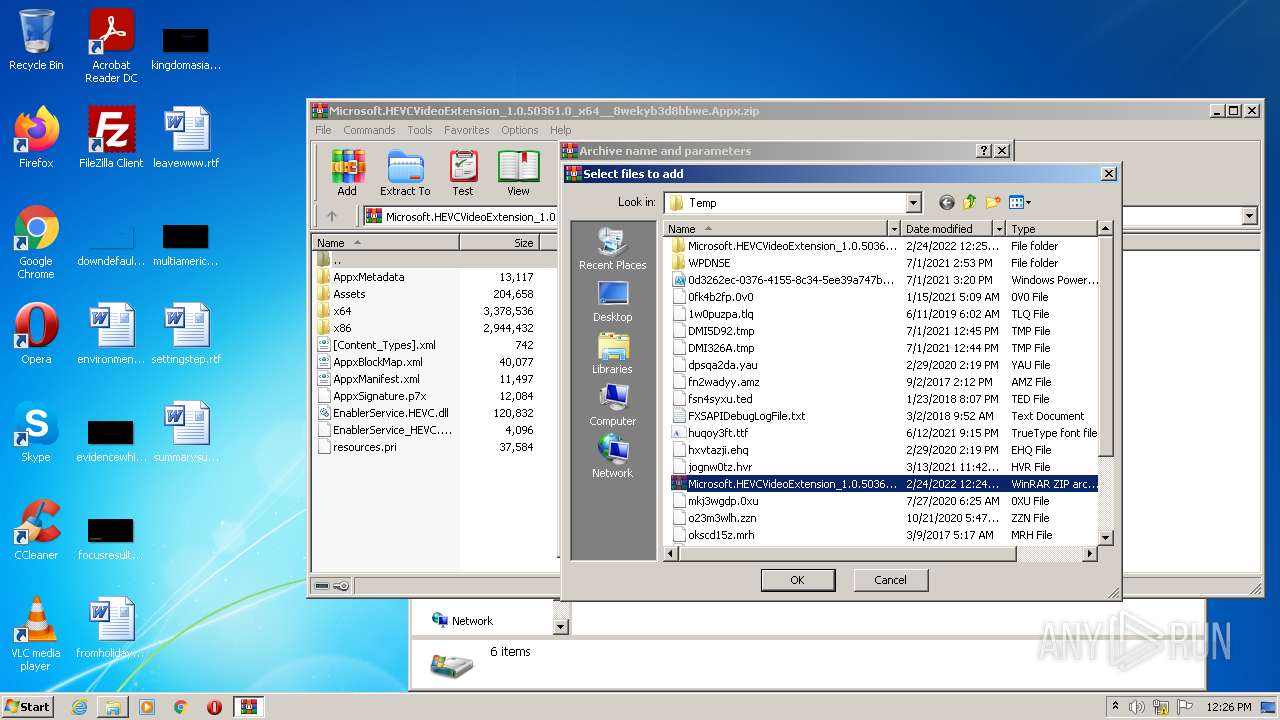This screenshot has height=720, width=1280.
Task: Open Opera desktop icon
Action: click(x=36, y=333)
